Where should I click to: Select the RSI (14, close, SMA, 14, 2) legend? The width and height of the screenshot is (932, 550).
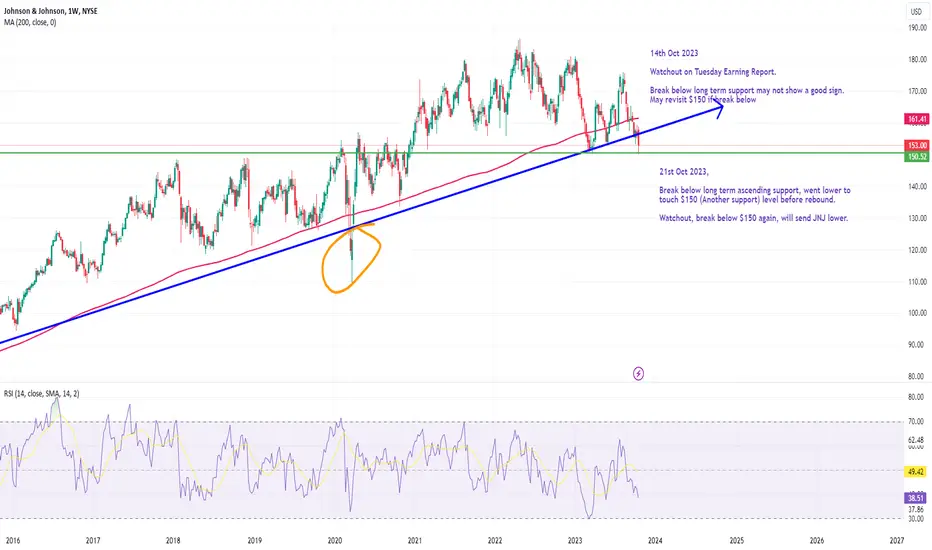point(42,394)
